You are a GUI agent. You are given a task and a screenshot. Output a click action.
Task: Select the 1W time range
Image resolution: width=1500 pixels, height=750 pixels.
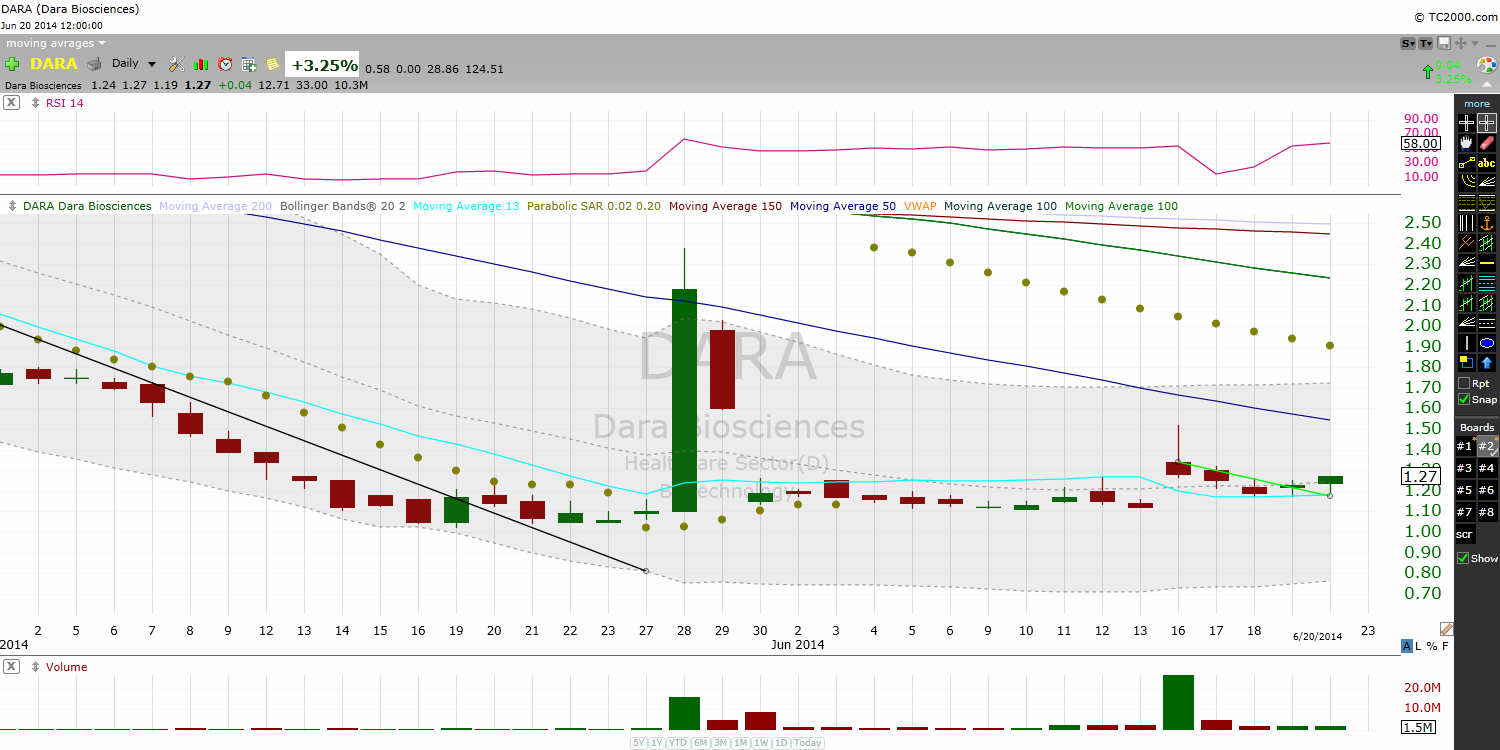(760, 743)
